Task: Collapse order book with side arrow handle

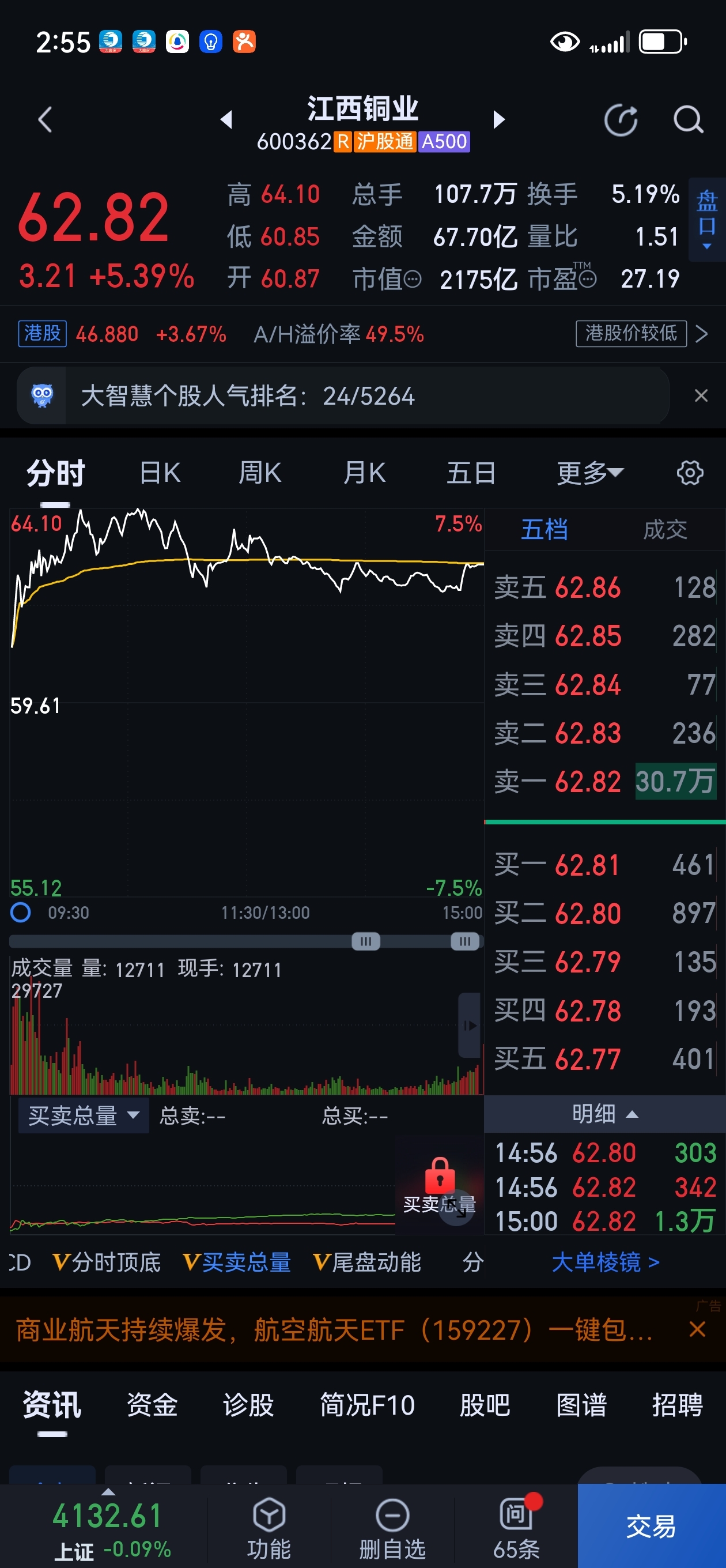Action: pos(470,1025)
